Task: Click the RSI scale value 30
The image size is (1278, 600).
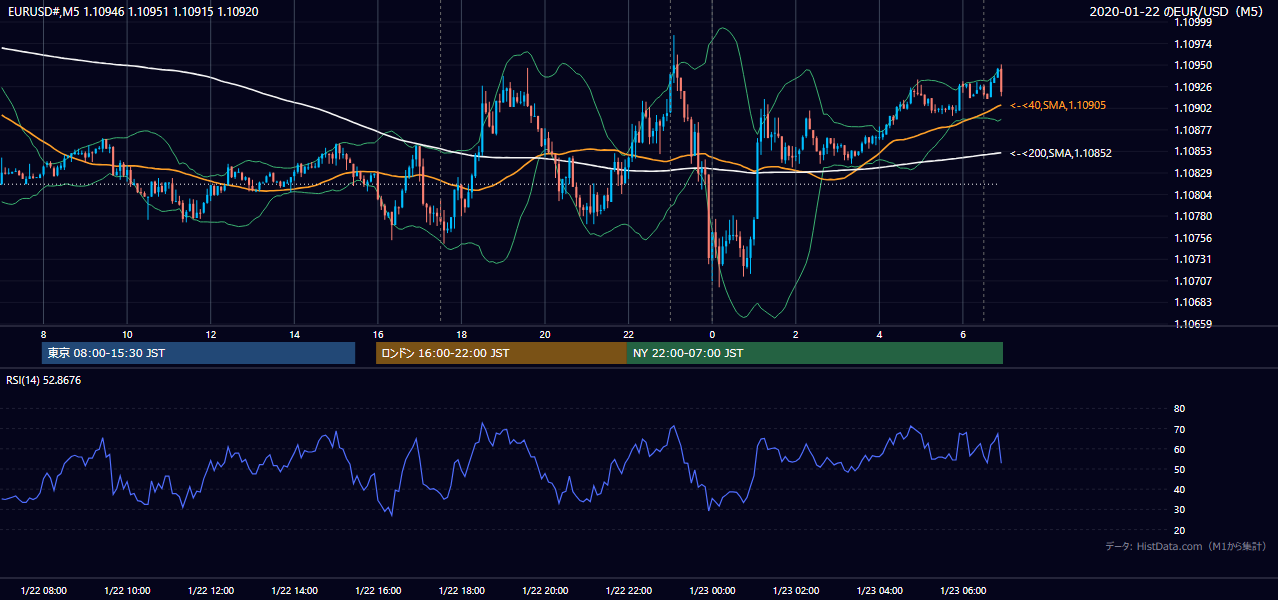Action: [x=1179, y=510]
